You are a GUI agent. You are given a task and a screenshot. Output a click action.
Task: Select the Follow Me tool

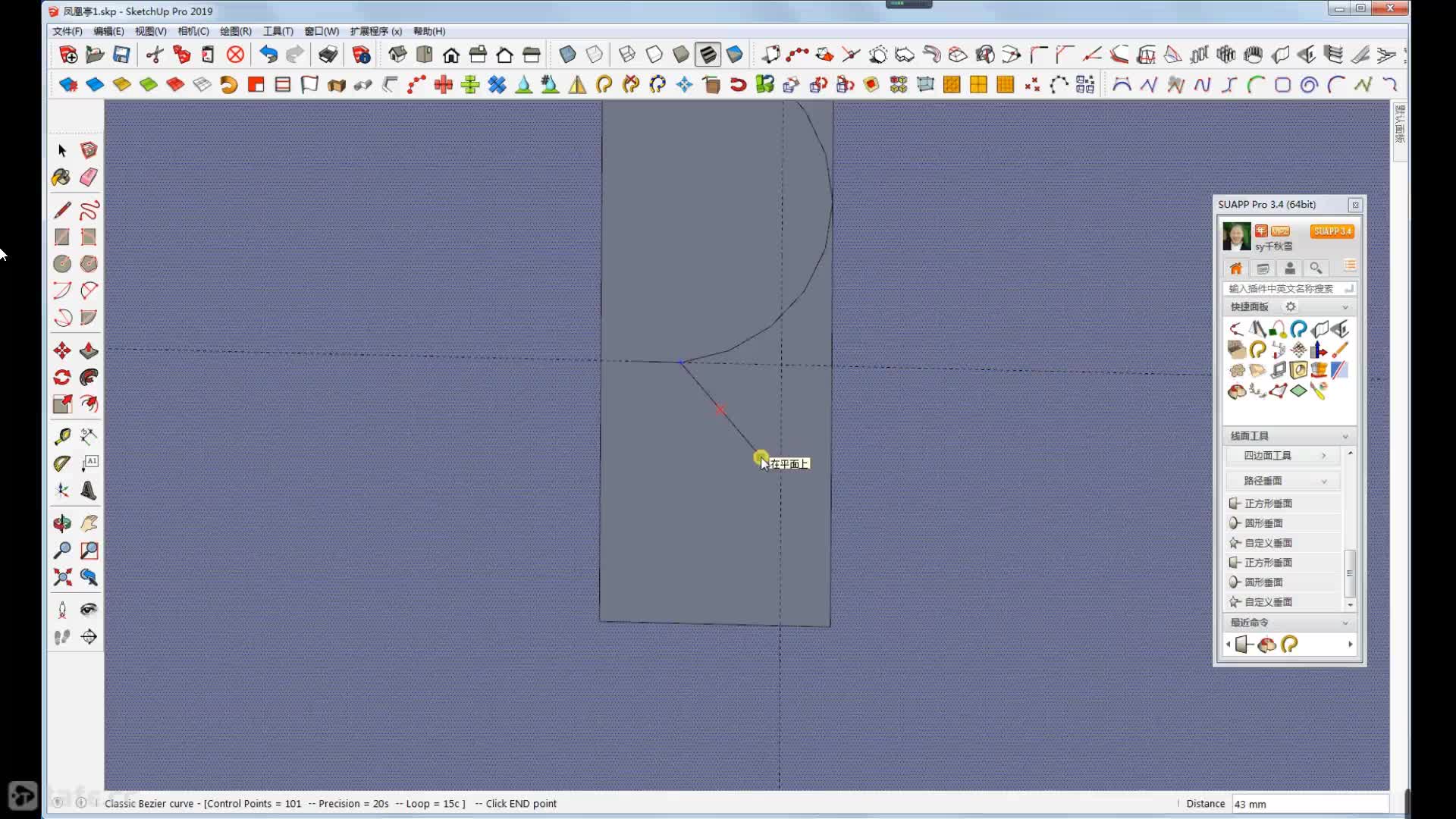point(89,377)
